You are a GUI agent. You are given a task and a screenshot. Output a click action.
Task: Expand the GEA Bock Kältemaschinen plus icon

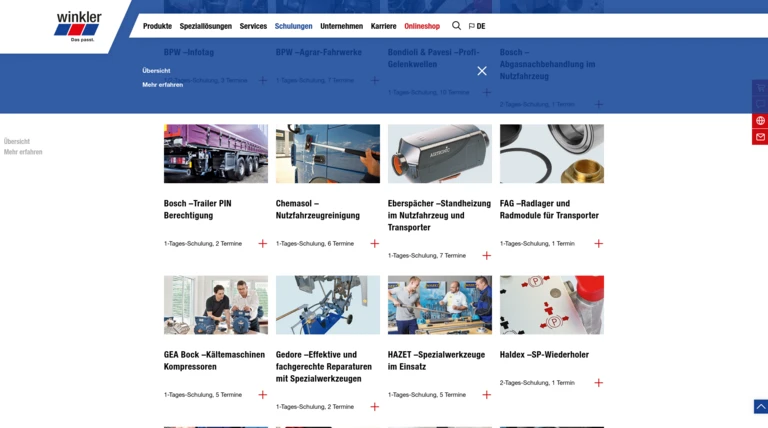tap(263, 395)
